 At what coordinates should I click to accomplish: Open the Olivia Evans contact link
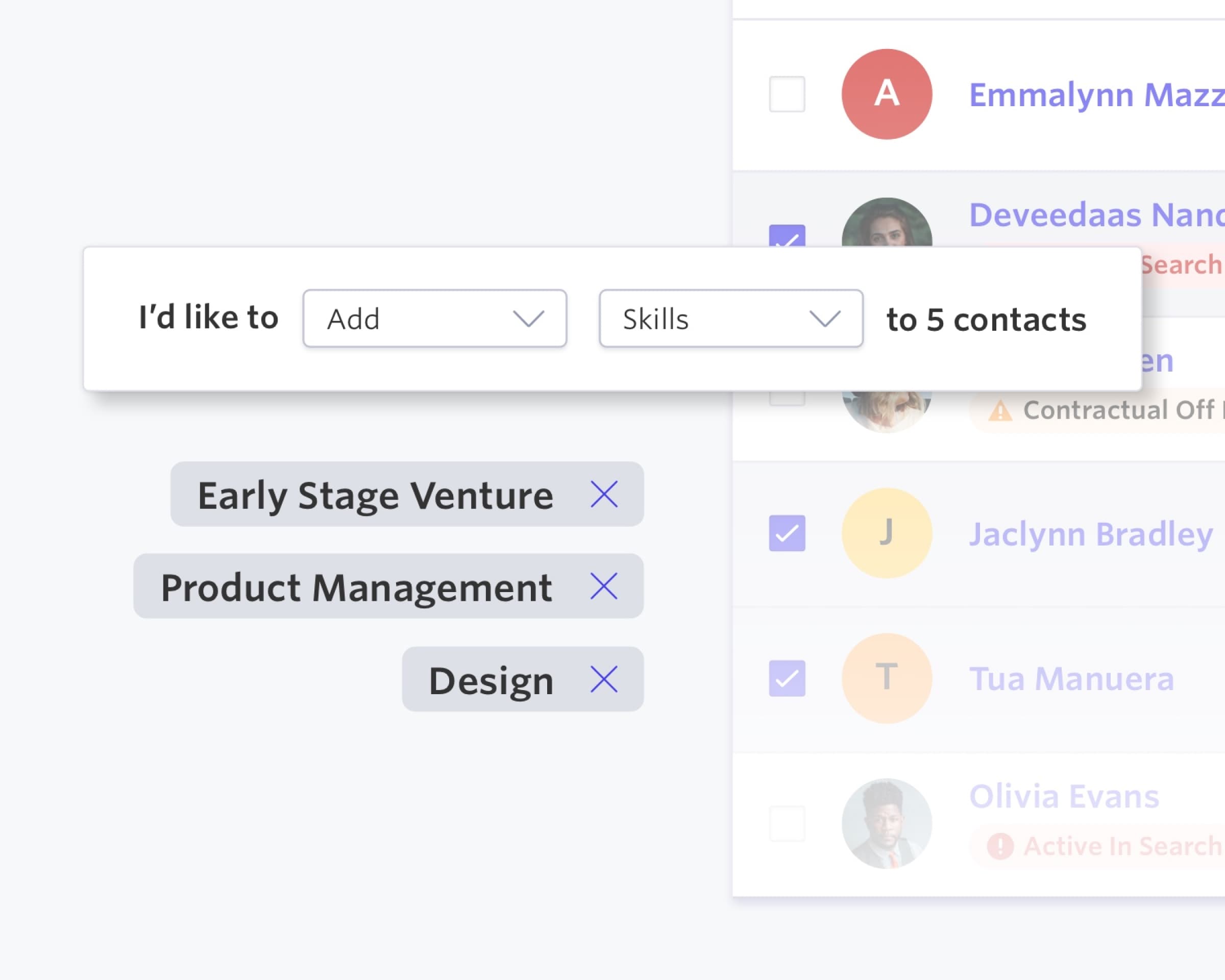(1064, 796)
